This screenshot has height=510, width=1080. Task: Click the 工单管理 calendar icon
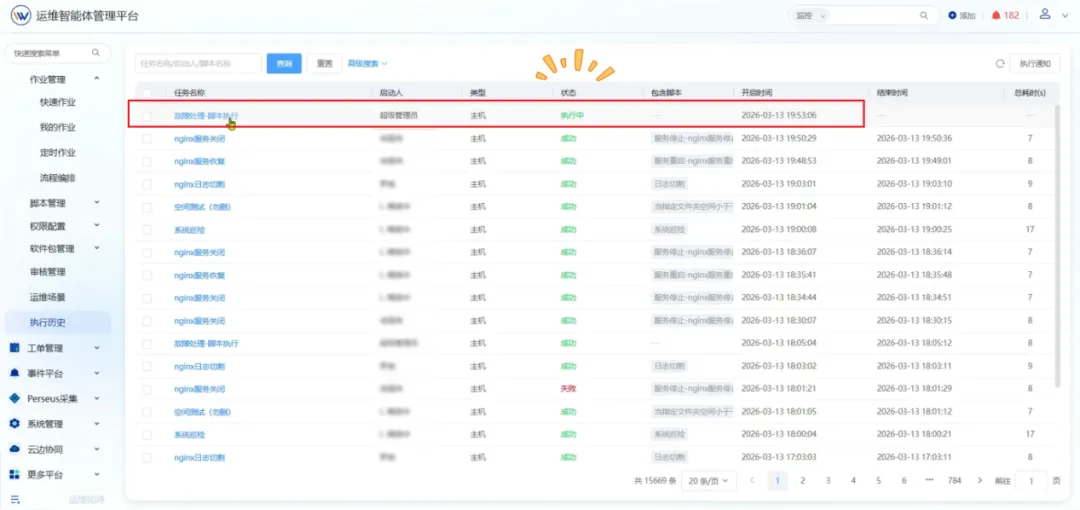coord(14,348)
